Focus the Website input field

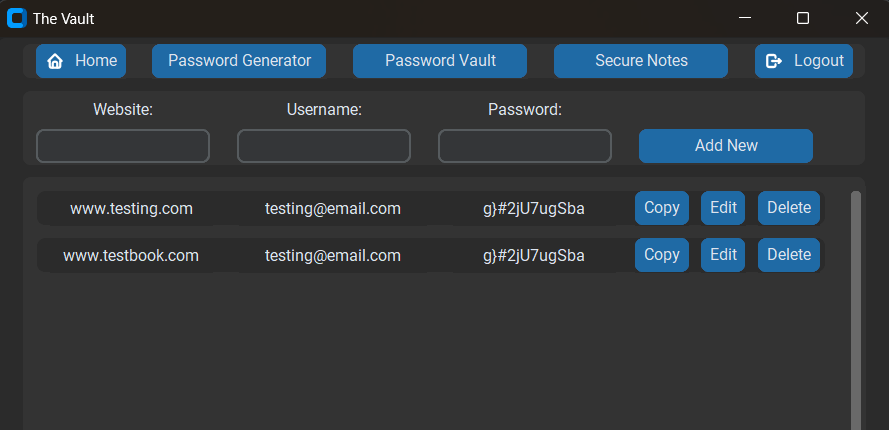coord(123,146)
